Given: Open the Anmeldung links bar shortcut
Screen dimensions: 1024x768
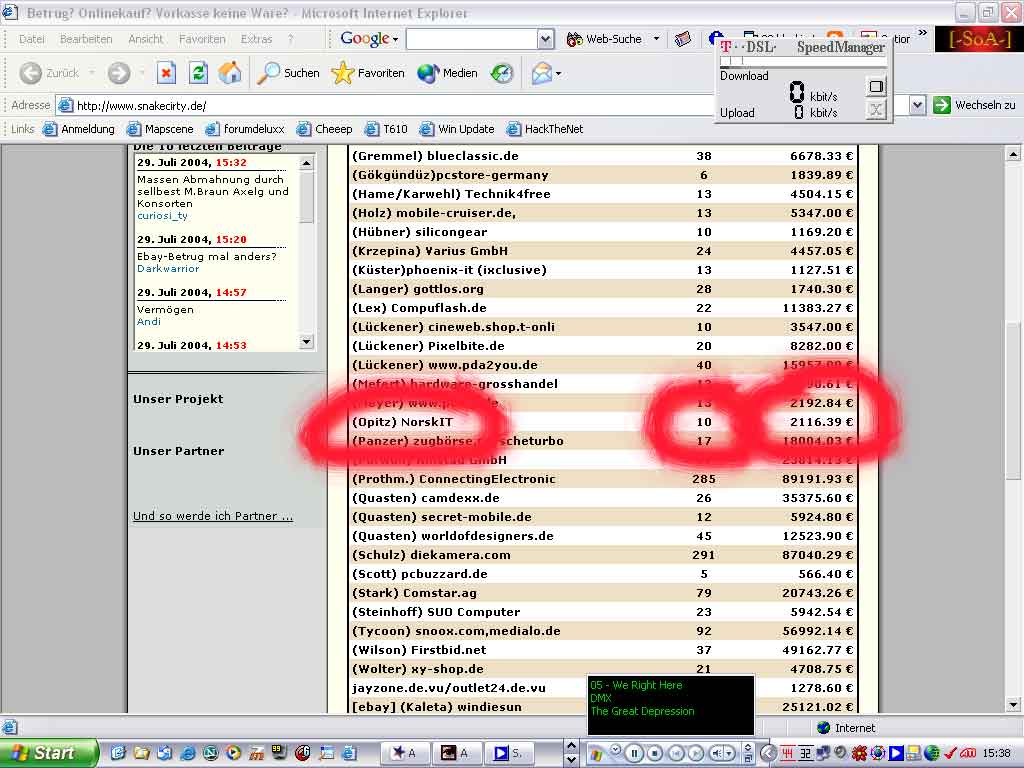Looking at the screenshot, I should pos(79,129).
